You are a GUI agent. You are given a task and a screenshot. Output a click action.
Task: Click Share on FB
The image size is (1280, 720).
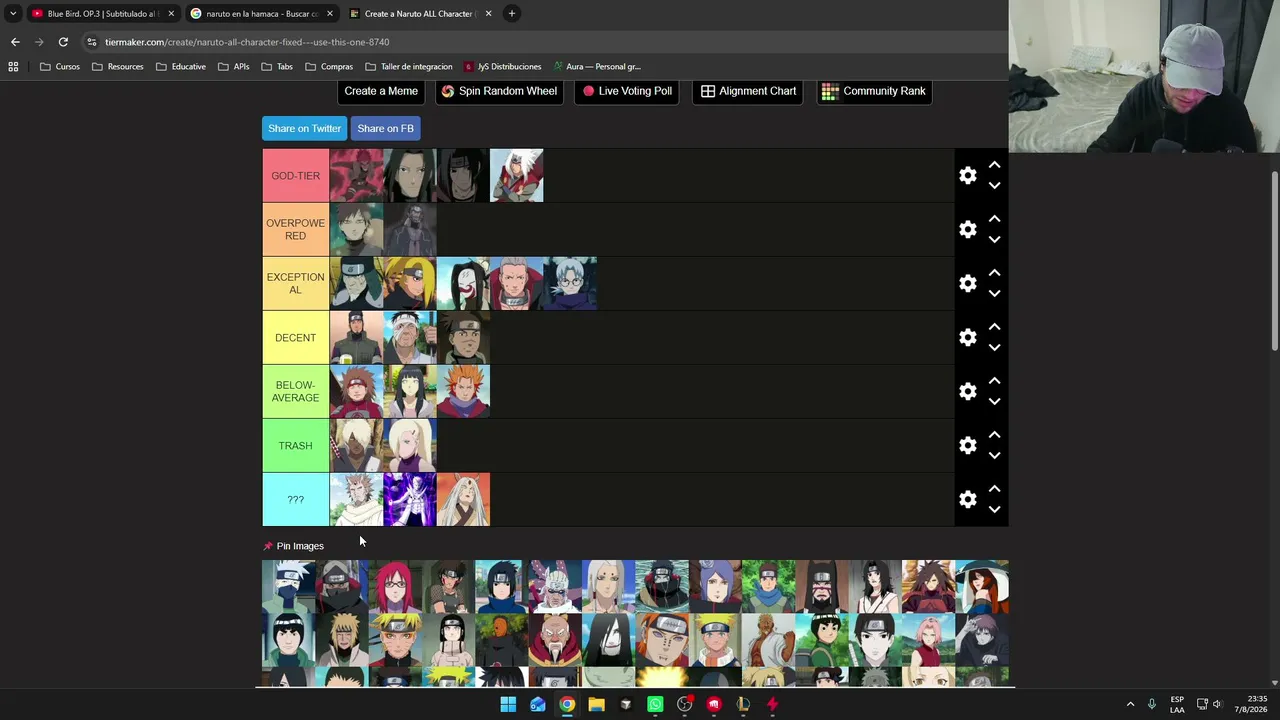coord(385,128)
